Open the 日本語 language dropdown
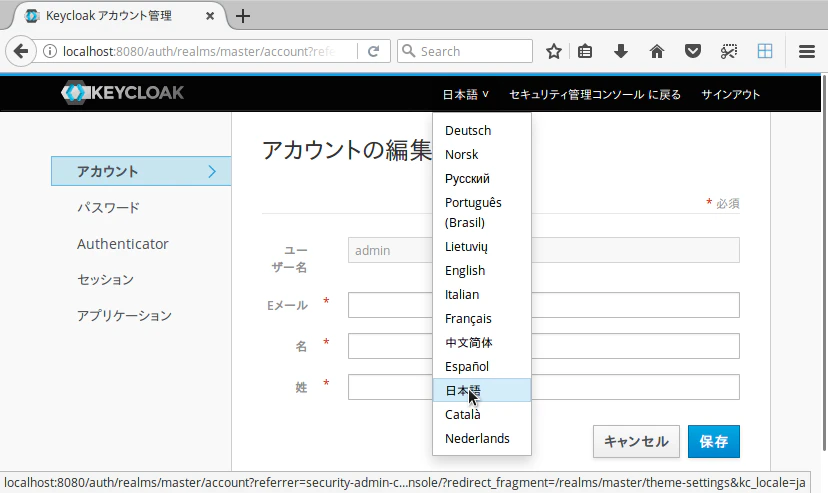The image size is (828, 493). pyautogui.click(x=465, y=94)
